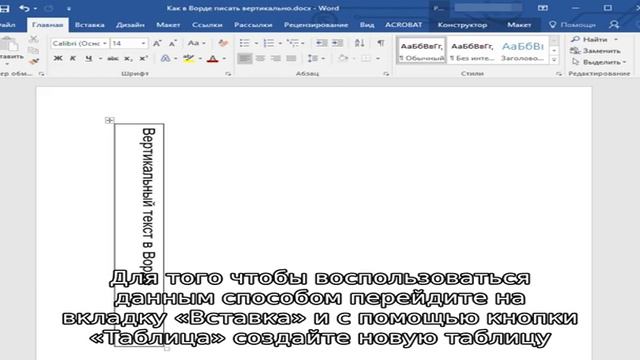Screen dimensions: 640x360
Task: Toggle superscript x² formatting
Action: coord(143,59)
